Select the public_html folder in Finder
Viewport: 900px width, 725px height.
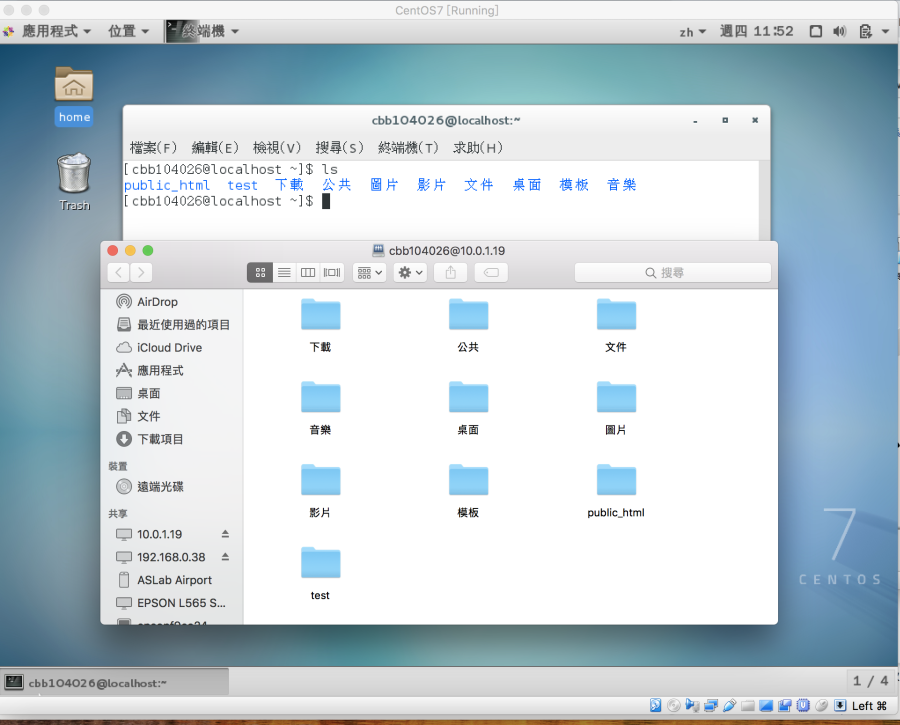[x=616, y=483]
